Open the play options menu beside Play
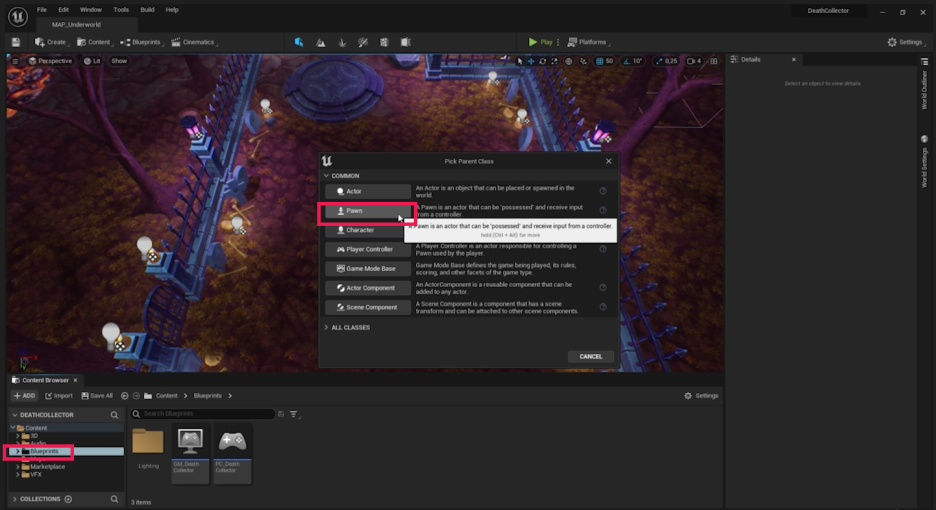936x510 pixels. point(558,42)
